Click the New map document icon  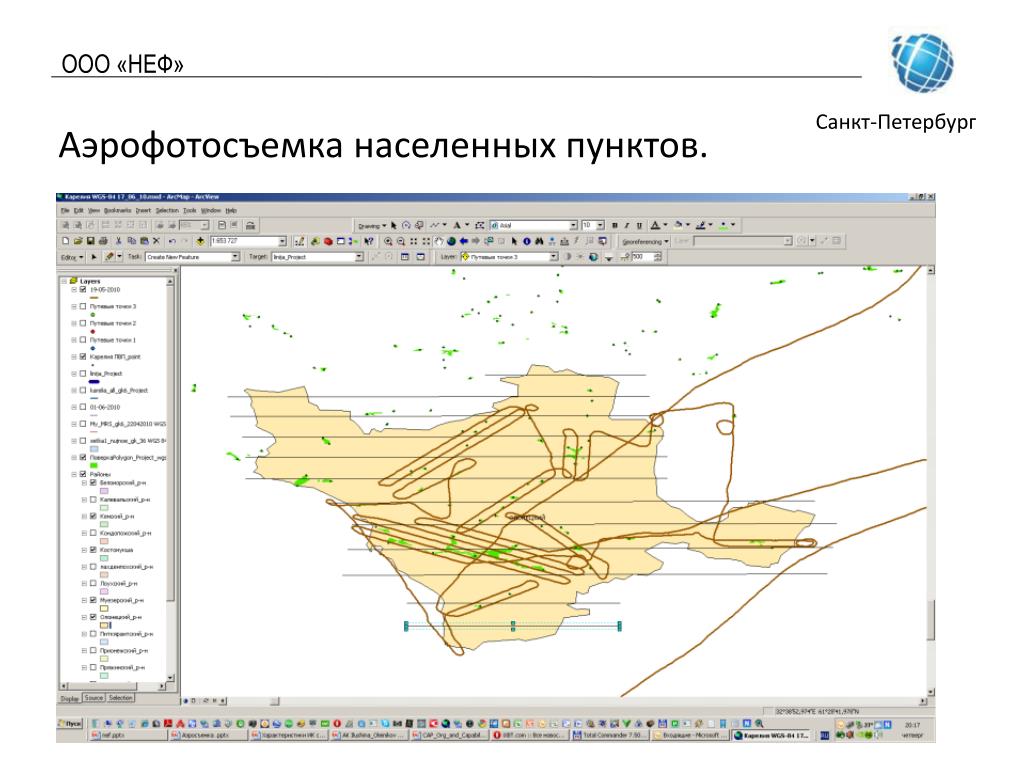click(65, 241)
